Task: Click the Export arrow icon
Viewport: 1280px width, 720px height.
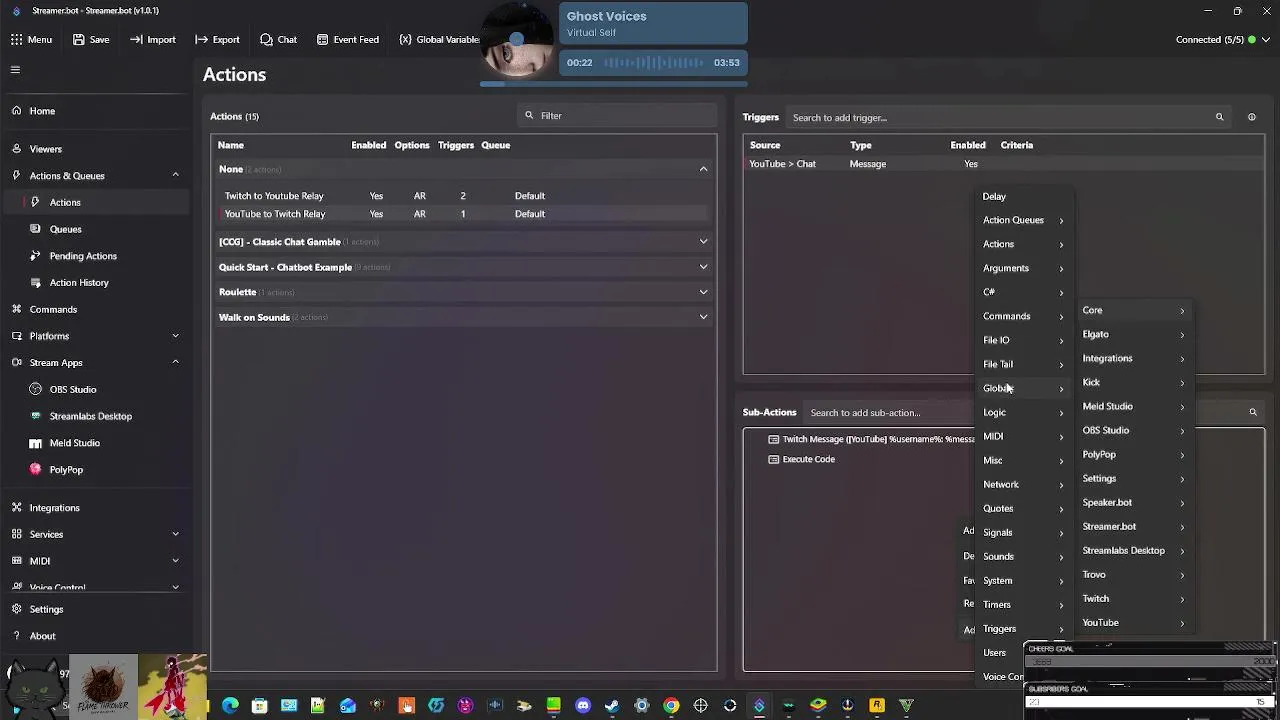Action: (x=201, y=40)
